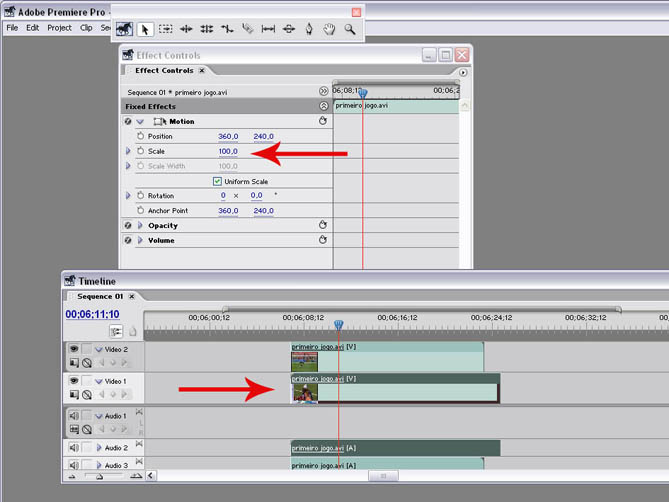The height and width of the screenshot is (502, 669).
Task: Open the Edit menu
Action: tap(33, 28)
